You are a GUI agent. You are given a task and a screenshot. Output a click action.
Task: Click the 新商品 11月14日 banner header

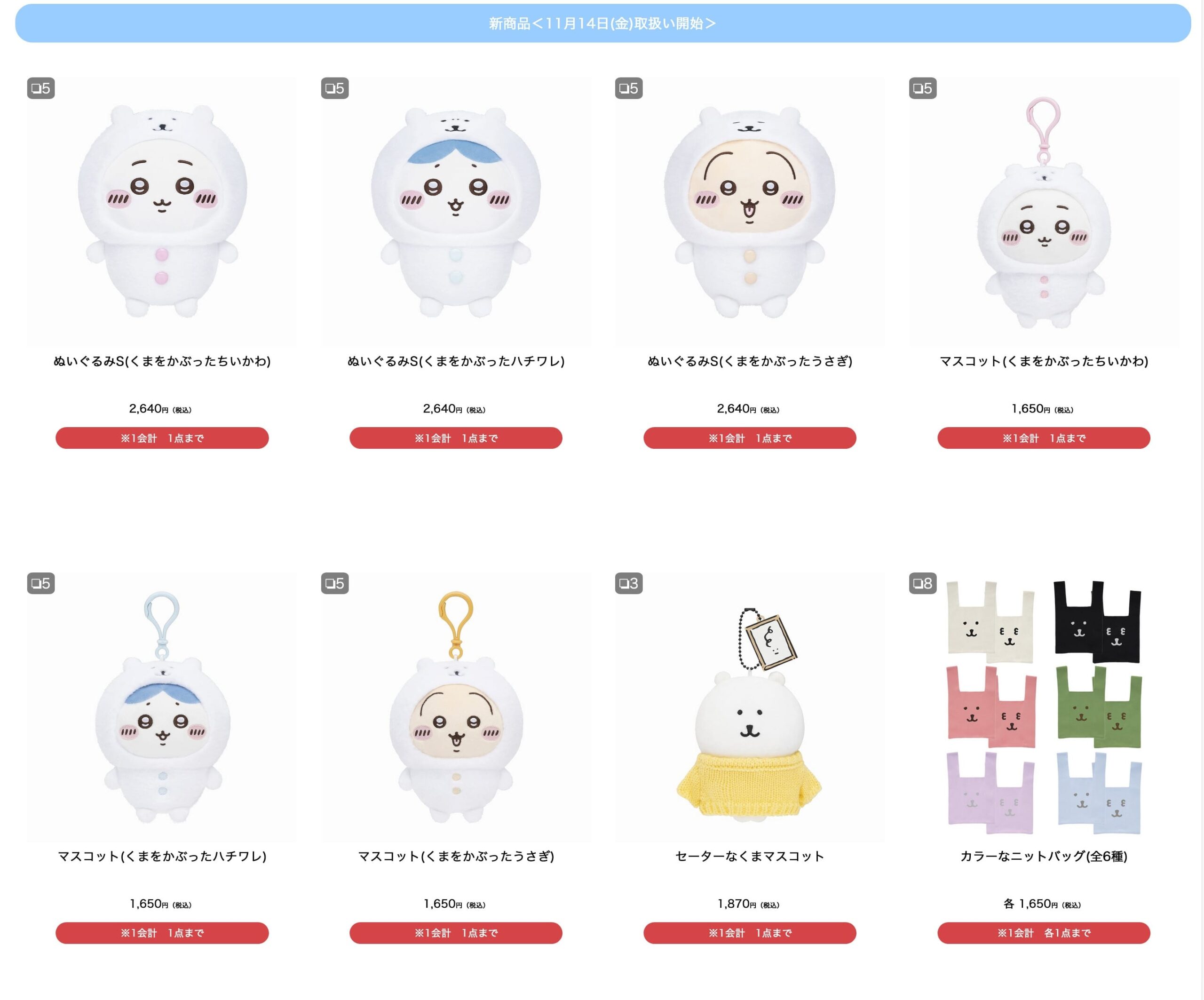point(602,23)
